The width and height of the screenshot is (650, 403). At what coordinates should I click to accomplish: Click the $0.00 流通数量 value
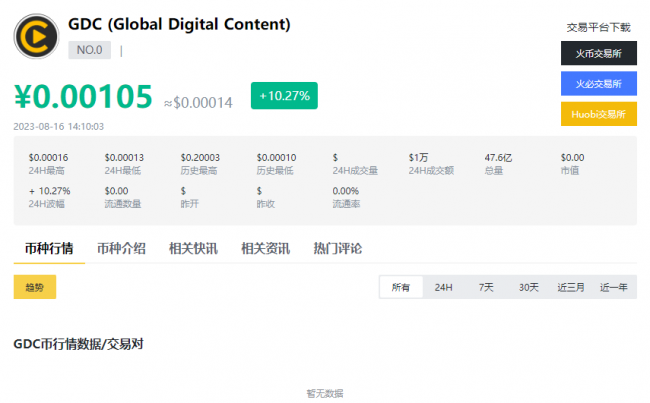[116, 191]
